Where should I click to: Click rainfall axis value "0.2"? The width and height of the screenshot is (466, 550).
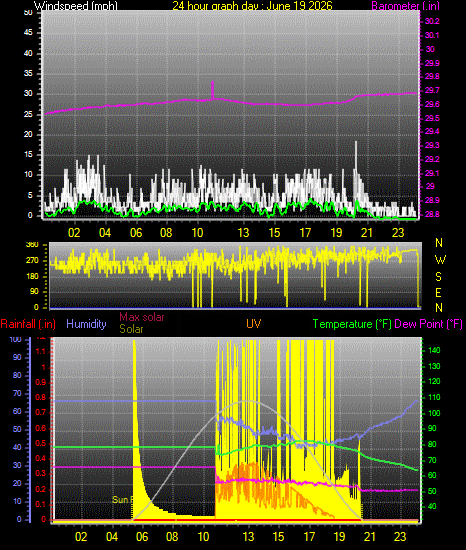(x=41, y=489)
